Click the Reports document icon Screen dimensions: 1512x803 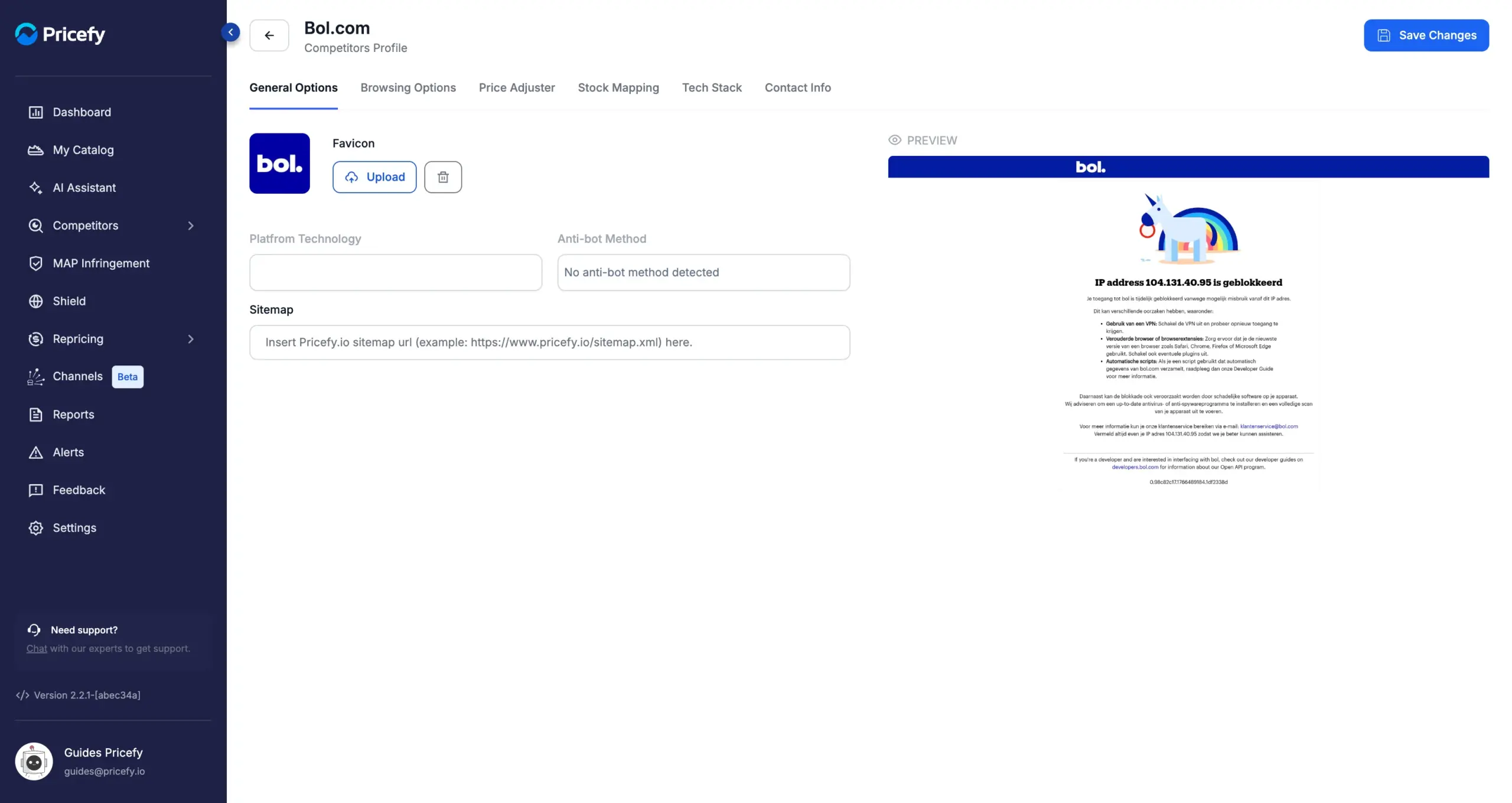(36, 414)
